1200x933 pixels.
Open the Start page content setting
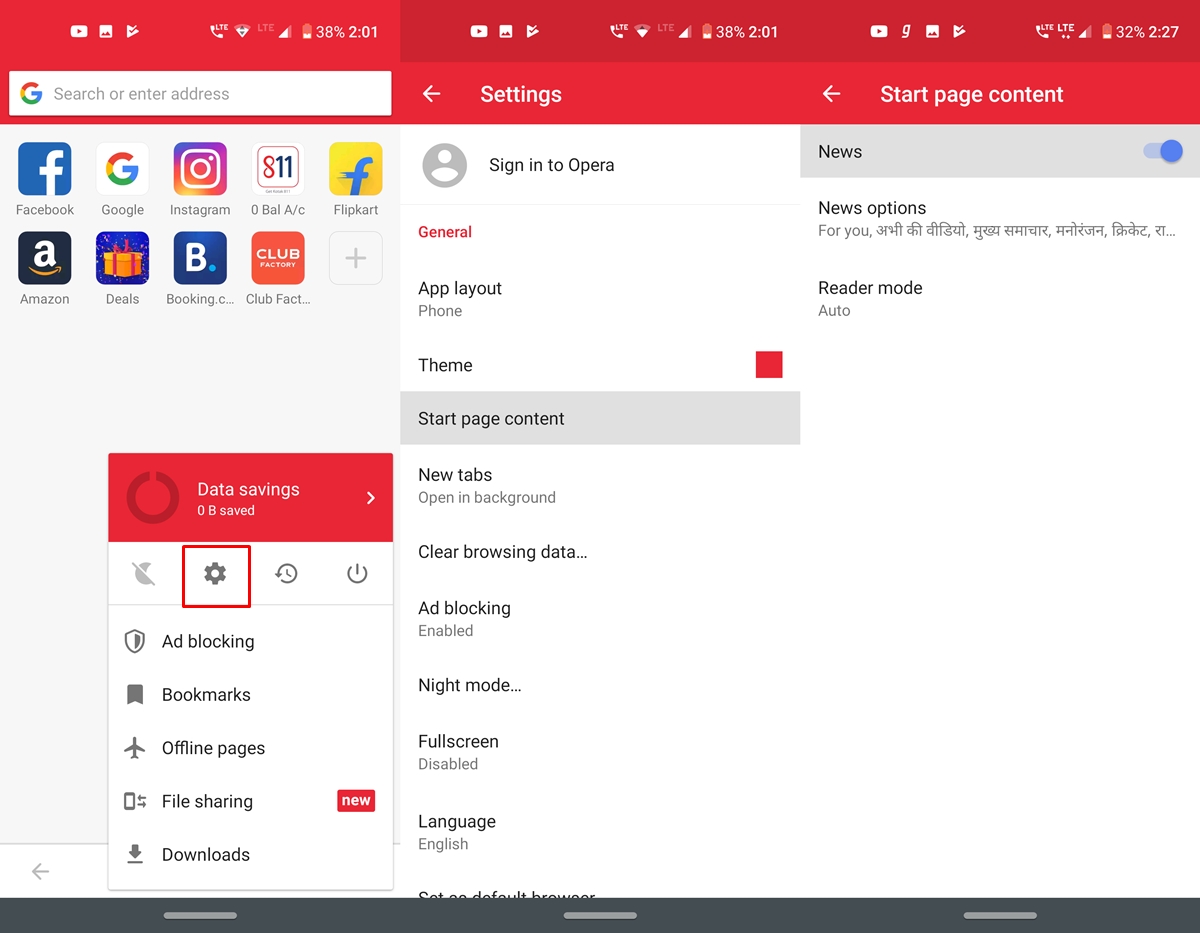pyautogui.click(x=600, y=418)
